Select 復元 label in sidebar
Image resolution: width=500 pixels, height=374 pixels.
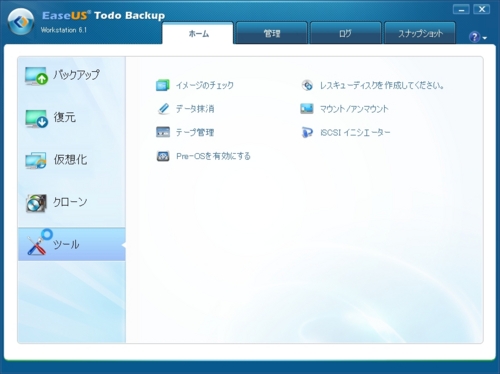pos(65,117)
